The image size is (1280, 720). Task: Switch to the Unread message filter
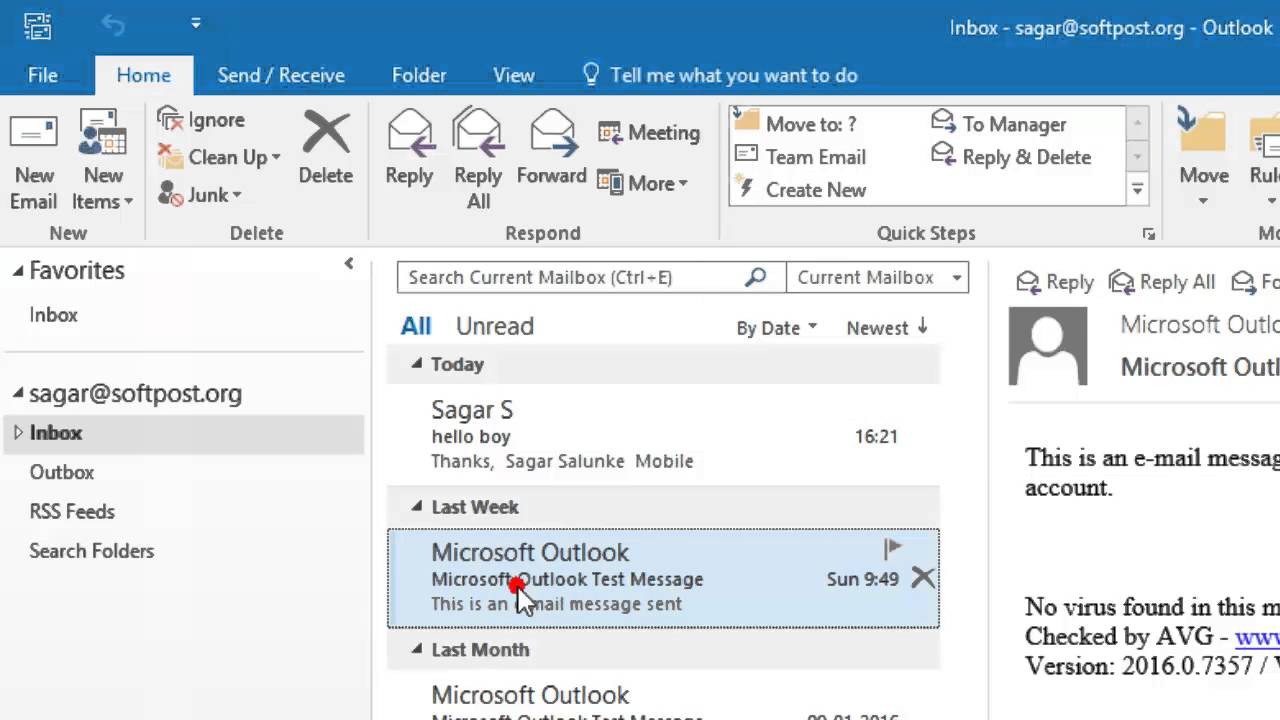pos(494,326)
